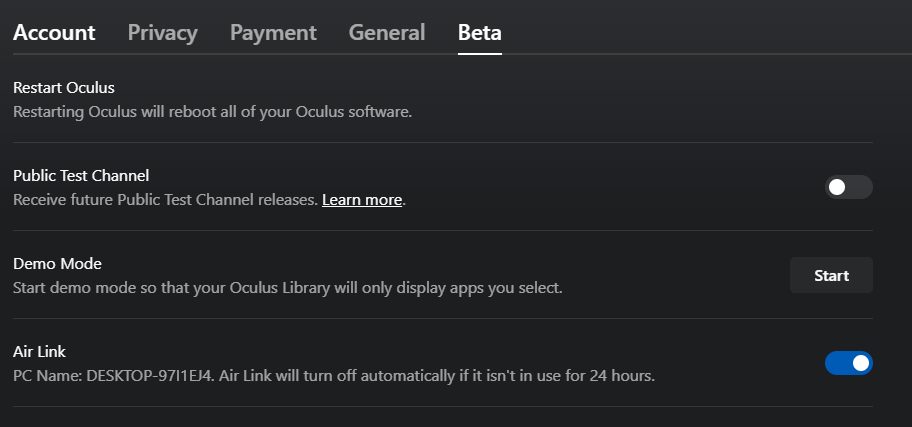Enable the Public Test Channel toggle

click(x=849, y=187)
